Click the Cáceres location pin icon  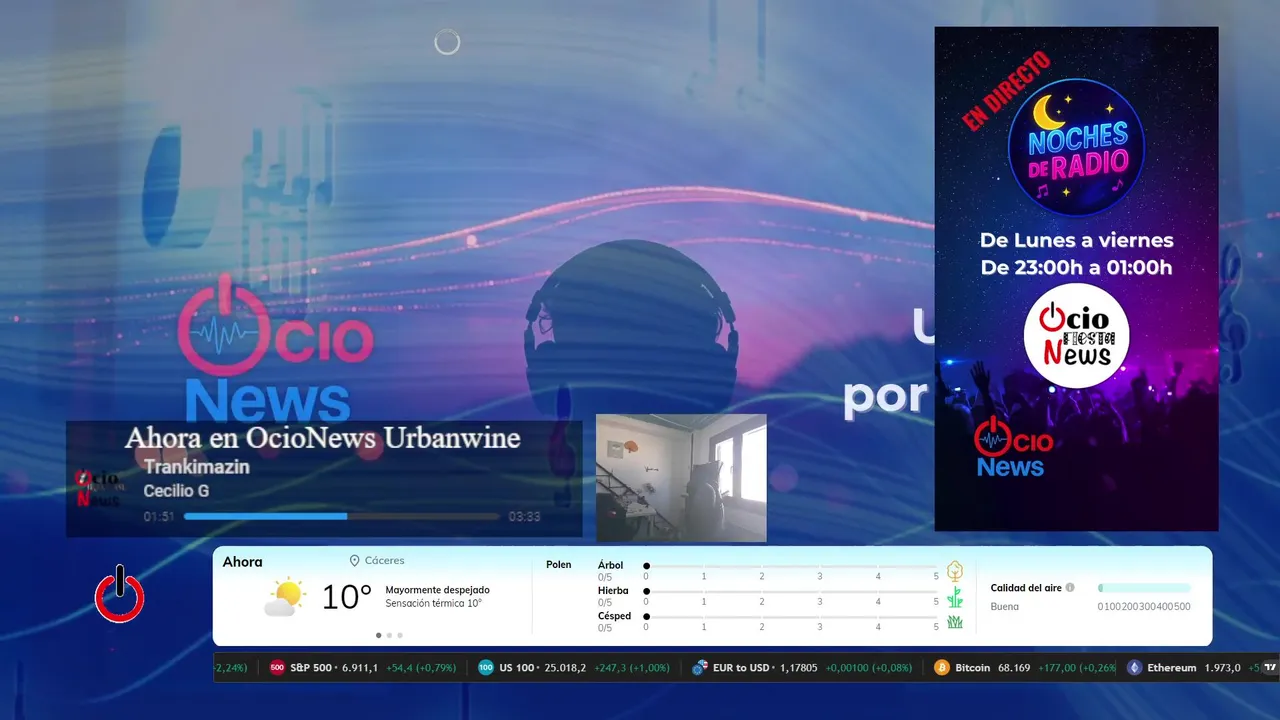pyautogui.click(x=354, y=561)
